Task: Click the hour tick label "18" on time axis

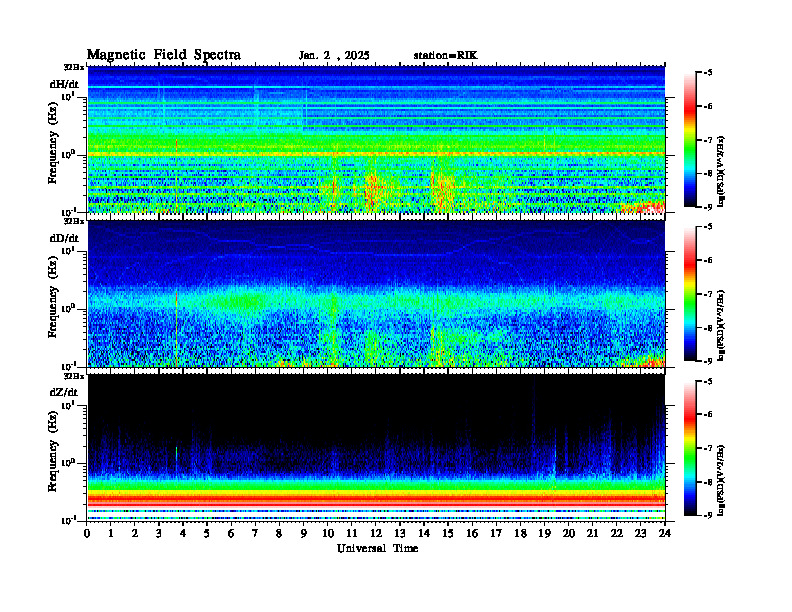Action: click(520, 534)
